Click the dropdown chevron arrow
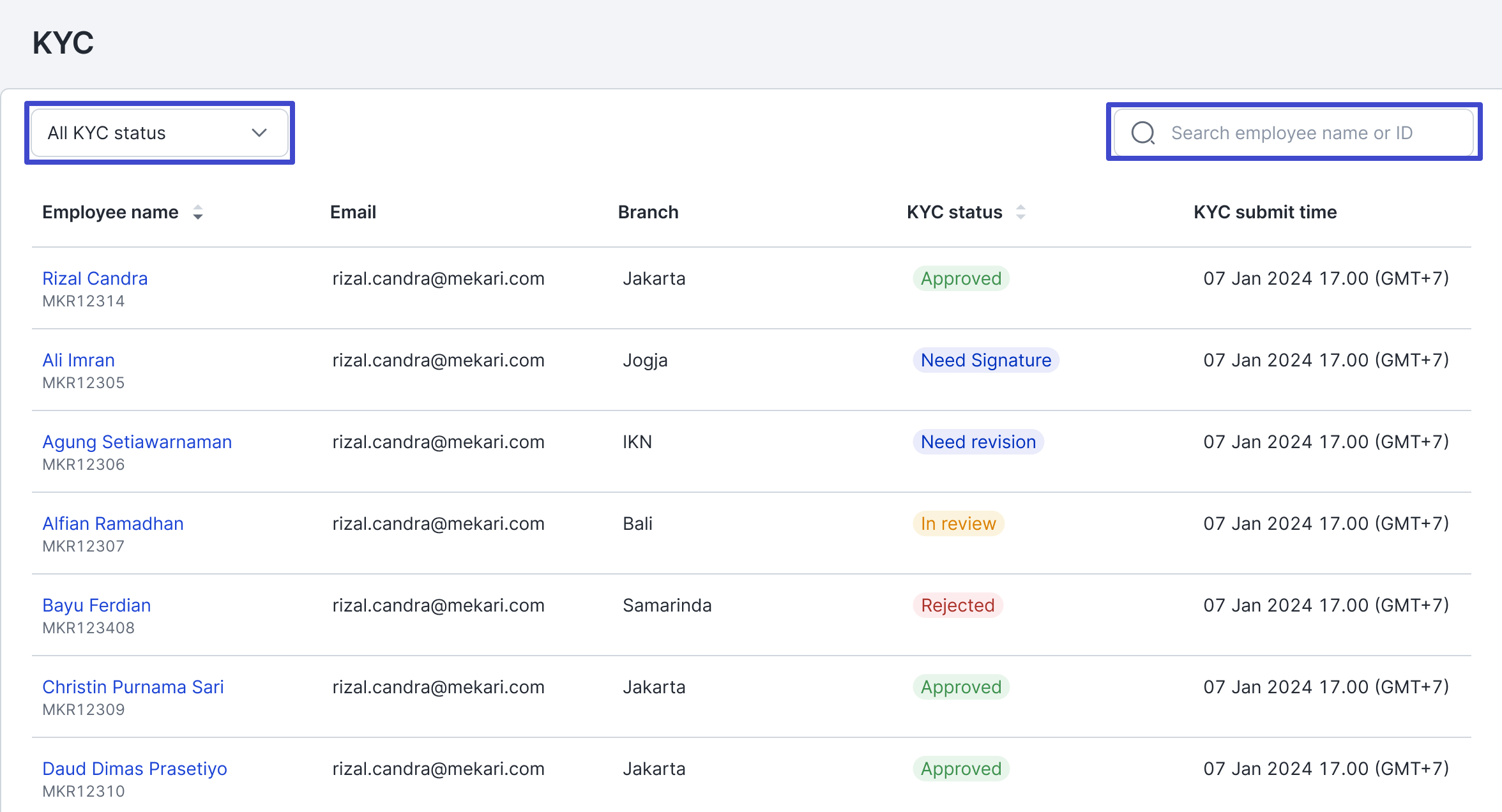This screenshot has height=812, width=1502. coord(259,133)
